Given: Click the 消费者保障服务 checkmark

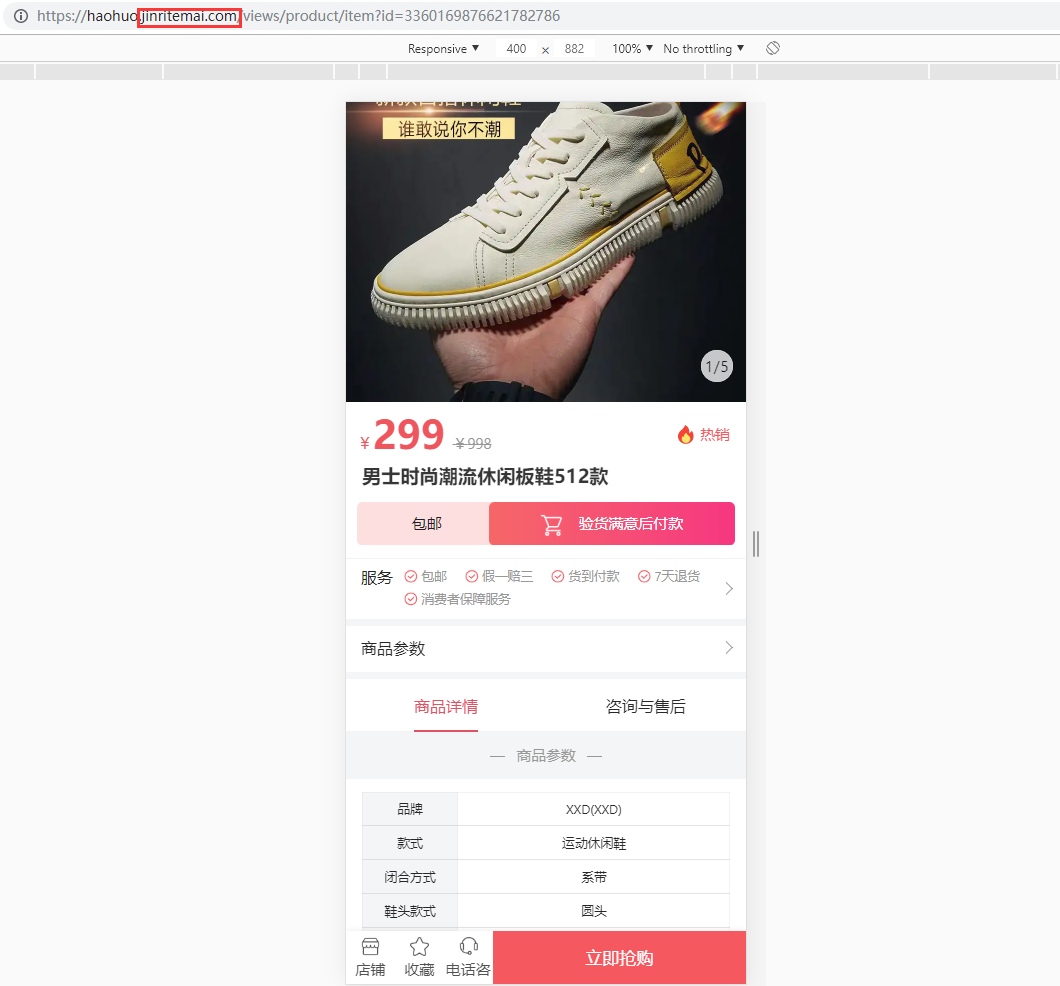Looking at the screenshot, I should coord(410,599).
